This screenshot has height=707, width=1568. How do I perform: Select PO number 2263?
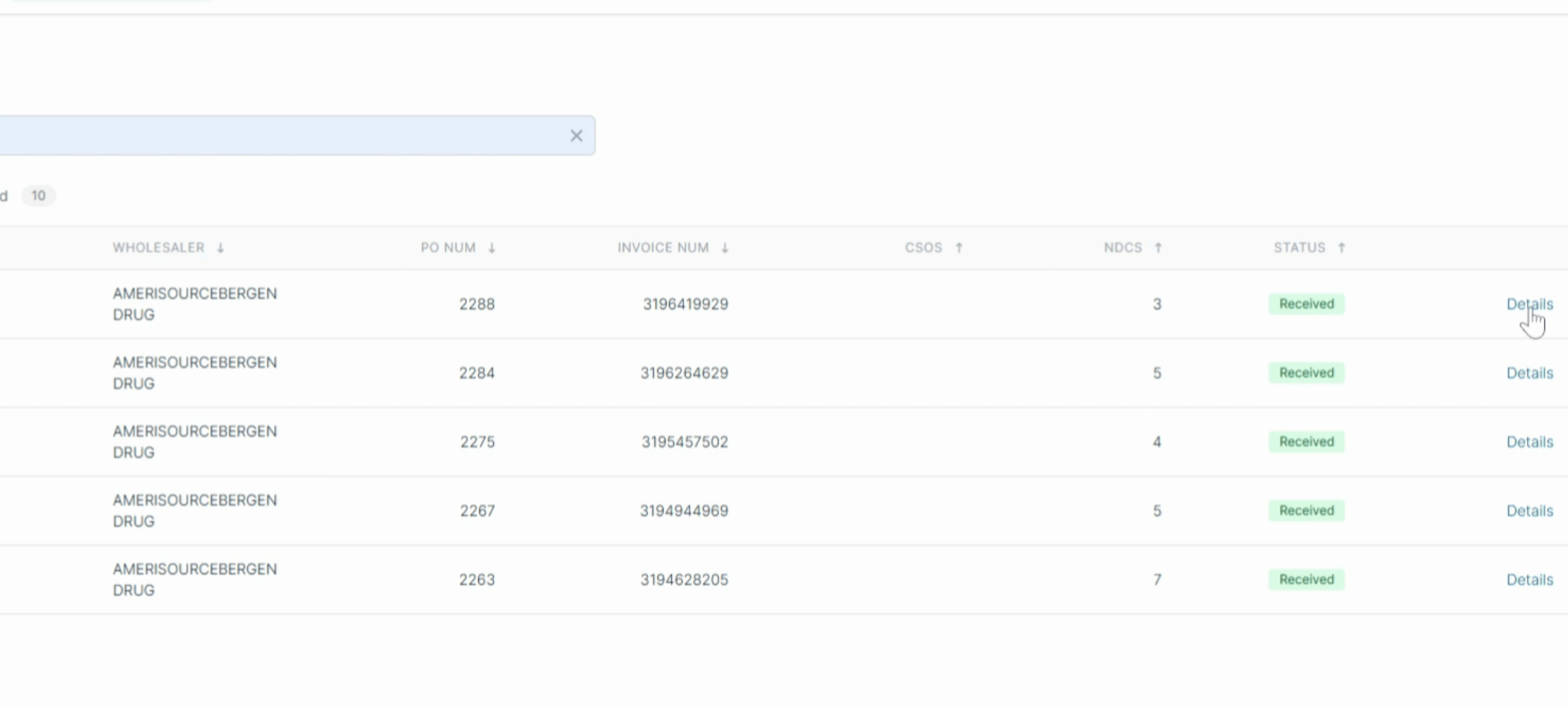(x=477, y=579)
